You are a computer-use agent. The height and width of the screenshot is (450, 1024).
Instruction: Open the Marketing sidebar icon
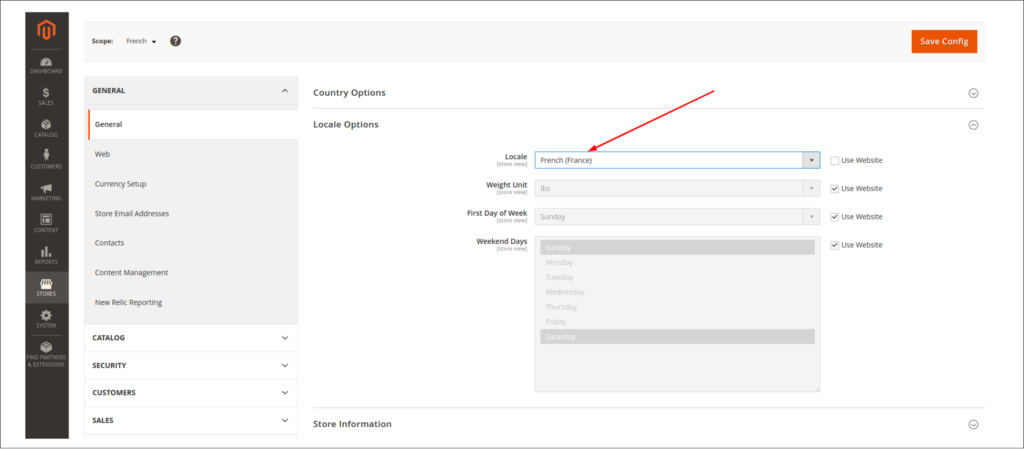(46, 191)
